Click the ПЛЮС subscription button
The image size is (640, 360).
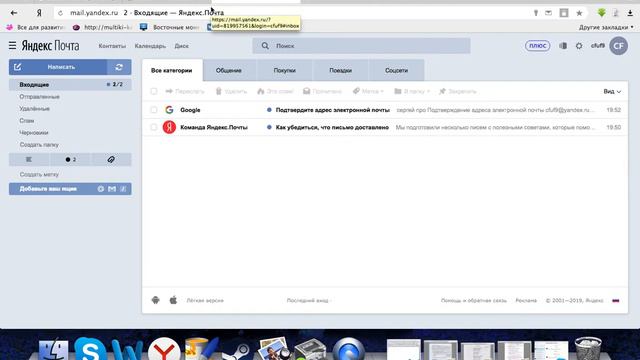point(538,46)
